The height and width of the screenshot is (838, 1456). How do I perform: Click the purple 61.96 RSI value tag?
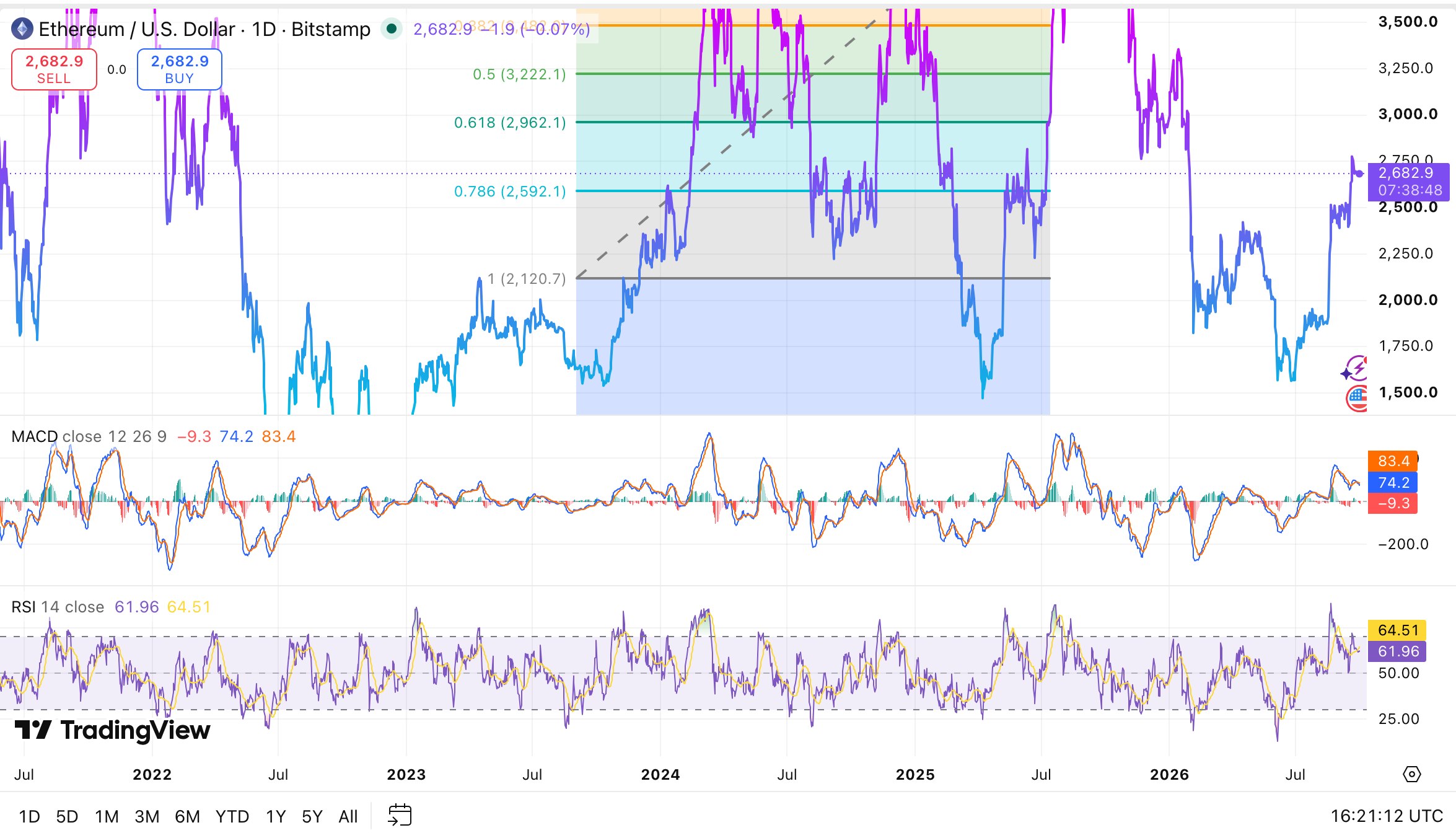(1398, 651)
